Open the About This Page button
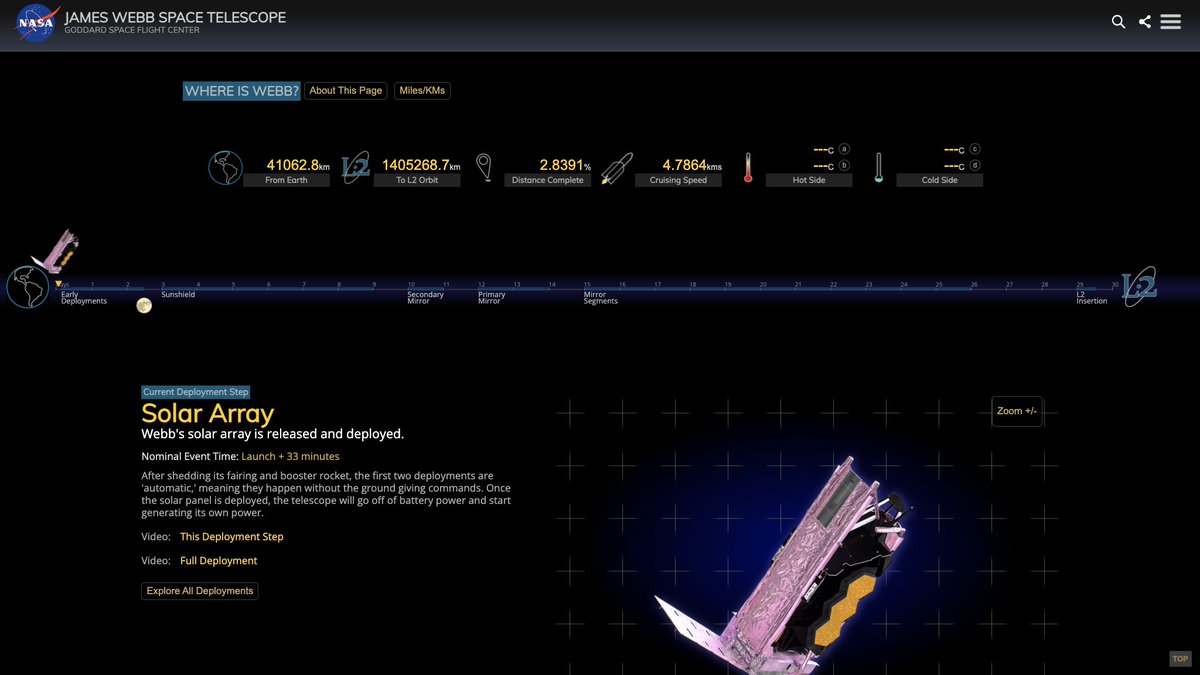 tap(346, 91)
